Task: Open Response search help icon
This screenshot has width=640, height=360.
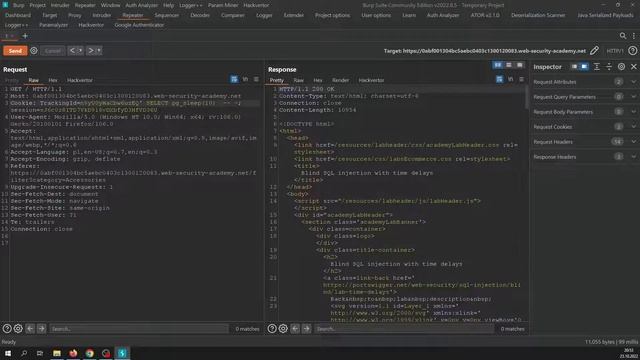Action: pyautogui.click(x=272, y=329)
